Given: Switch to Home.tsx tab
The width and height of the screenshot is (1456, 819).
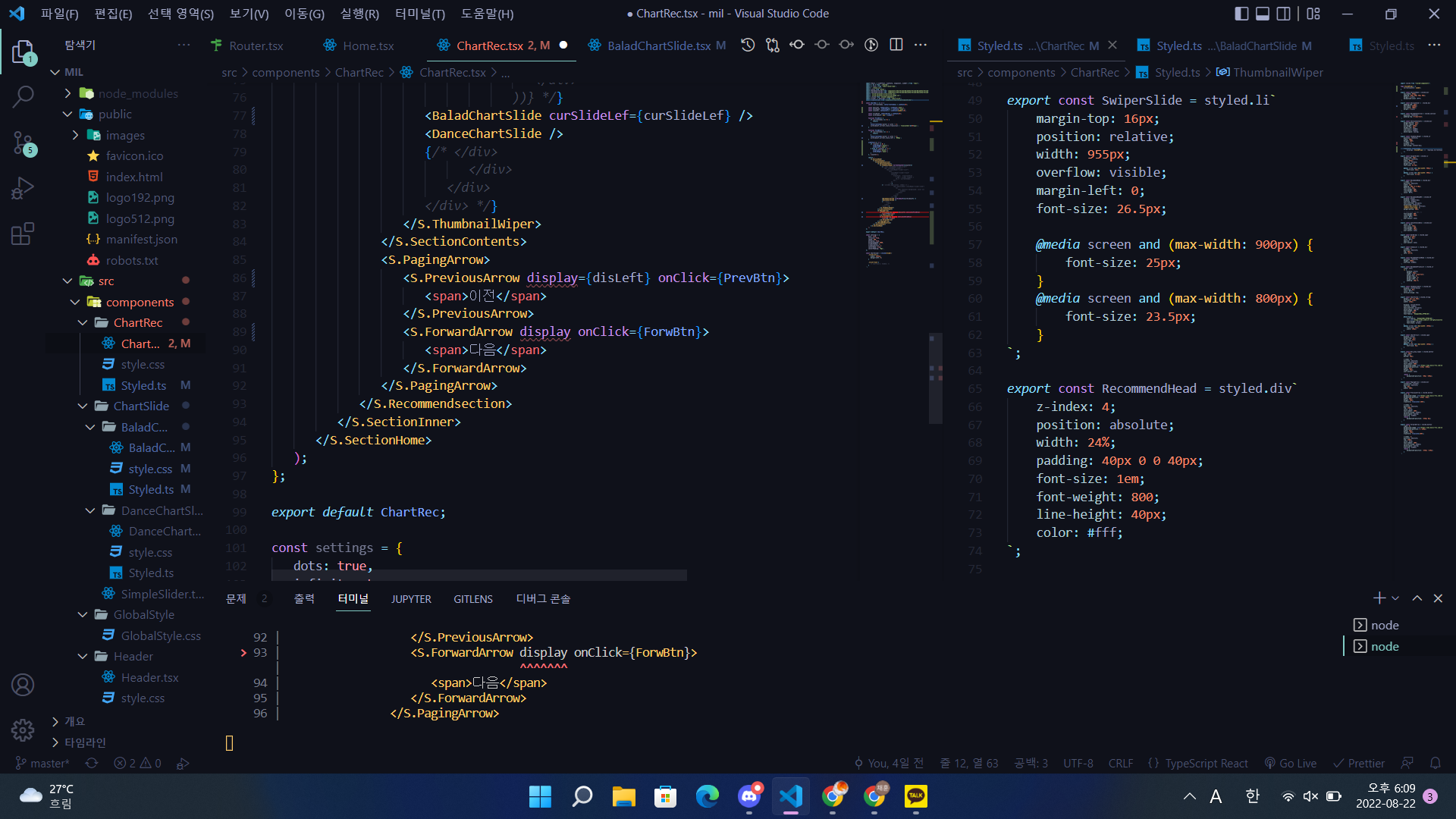Looking at the screenshot, I should [368, 45].
